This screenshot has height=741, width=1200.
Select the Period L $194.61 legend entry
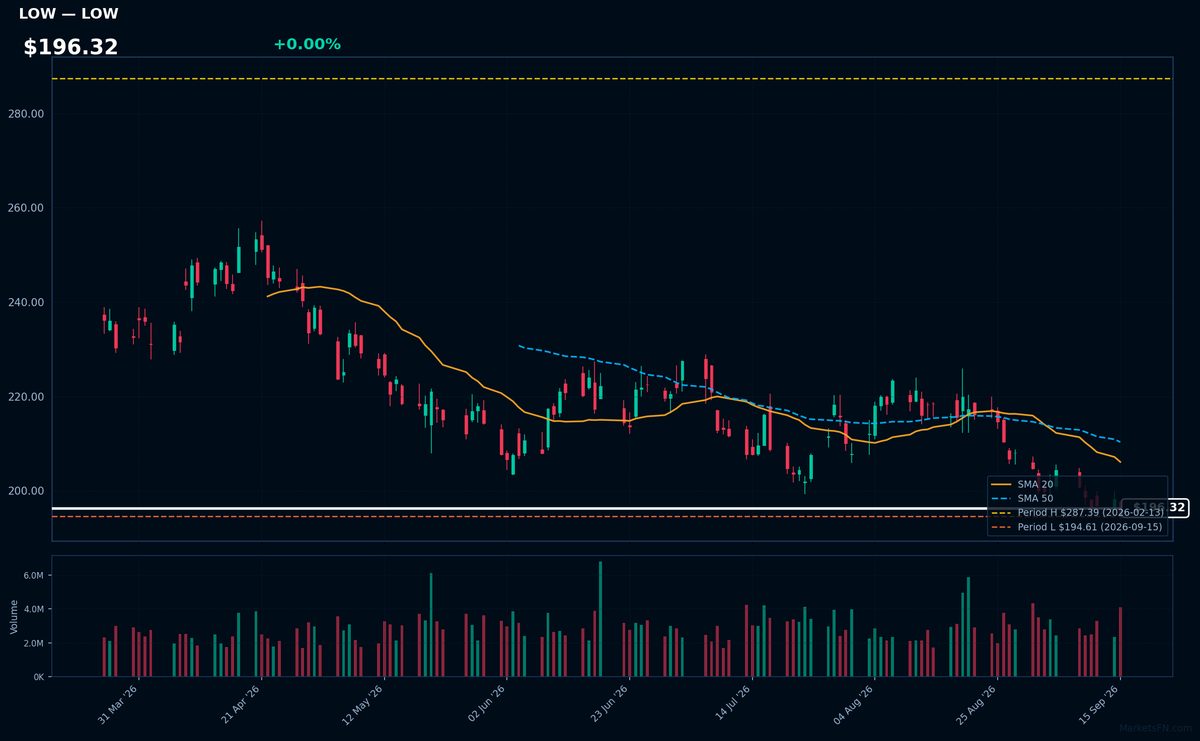pos(1077,526)
